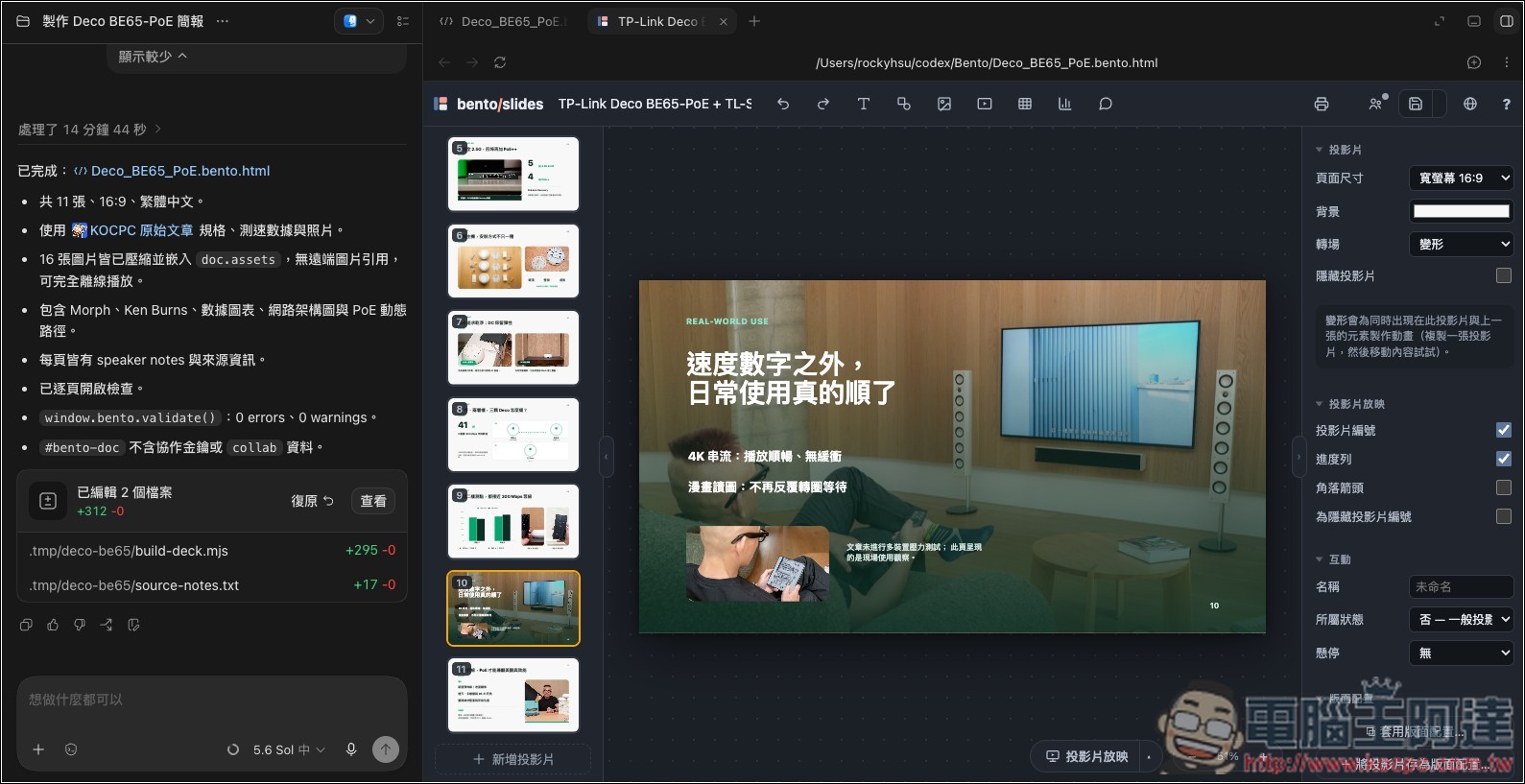1525x784 pixels.
Task: Open the 所屬狀態 dropdown
Action: tap(1462, 619)
